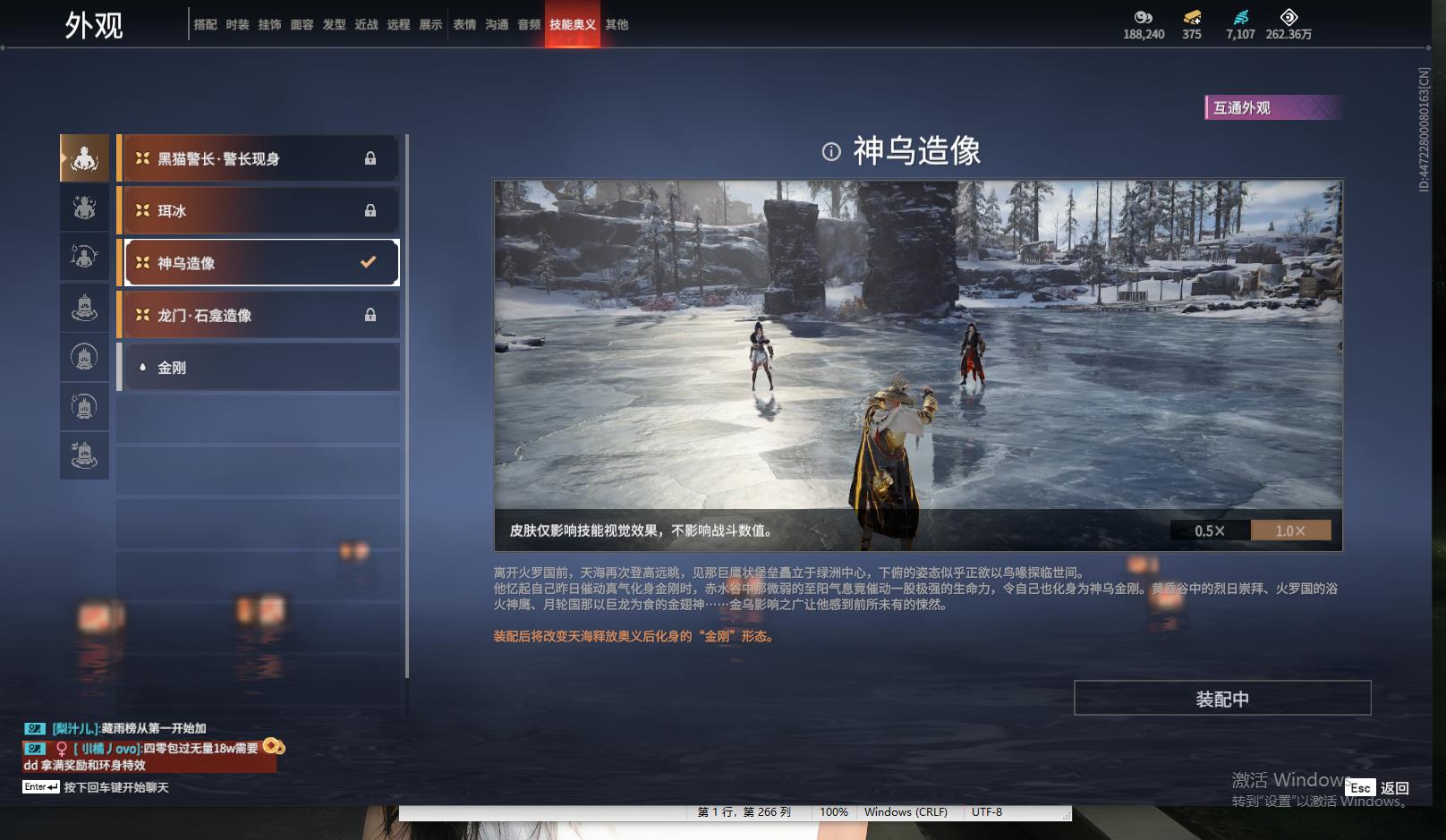The image size is (1446, 840).
Task: Select the 龙门·石龛造像 skin row
Action: pos(259,315)
